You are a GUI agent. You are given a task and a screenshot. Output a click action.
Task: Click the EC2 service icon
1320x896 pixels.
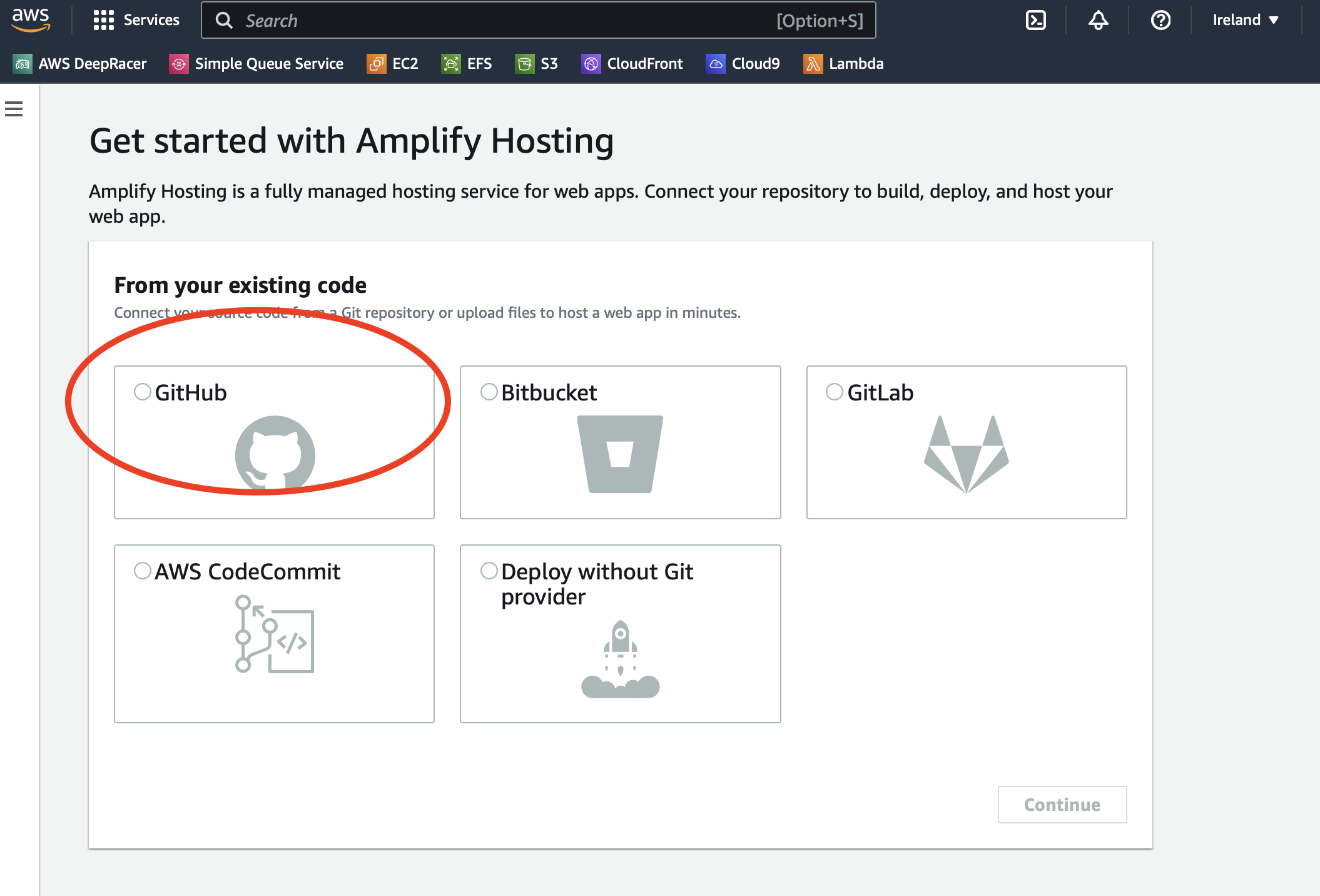point(376,63)
